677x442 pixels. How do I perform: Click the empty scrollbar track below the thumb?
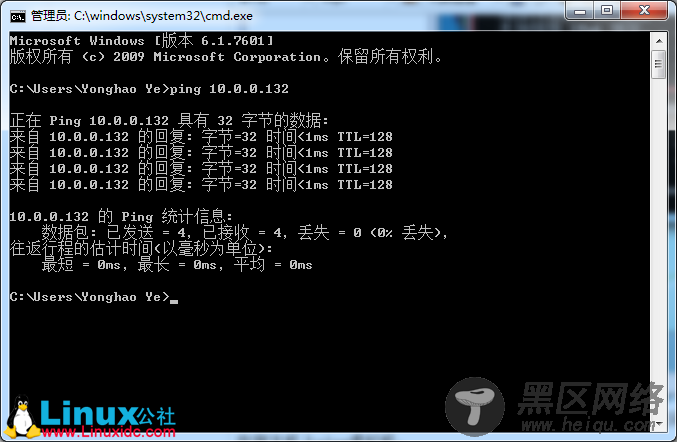click(x=658, y=246)
